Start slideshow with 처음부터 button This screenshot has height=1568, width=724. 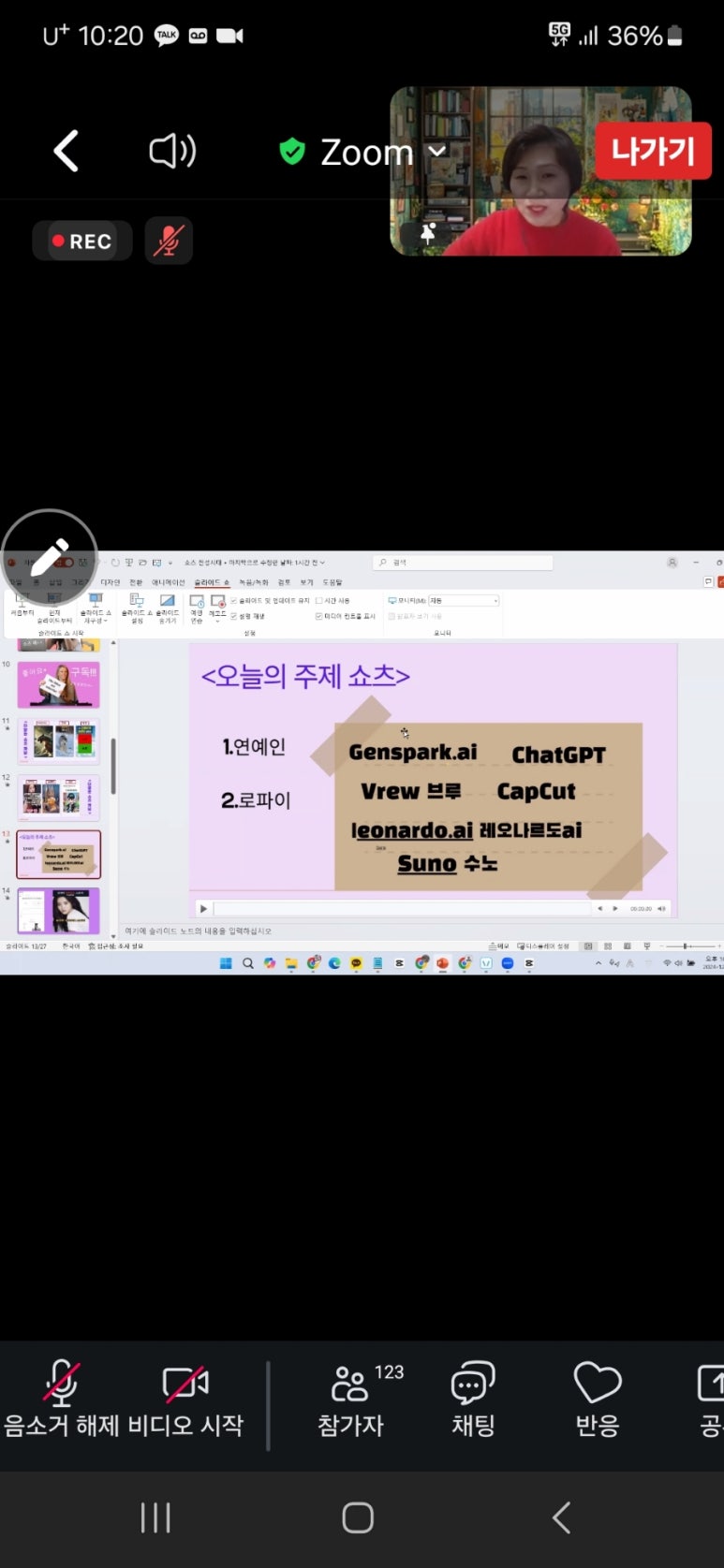(x=22, y=605)
